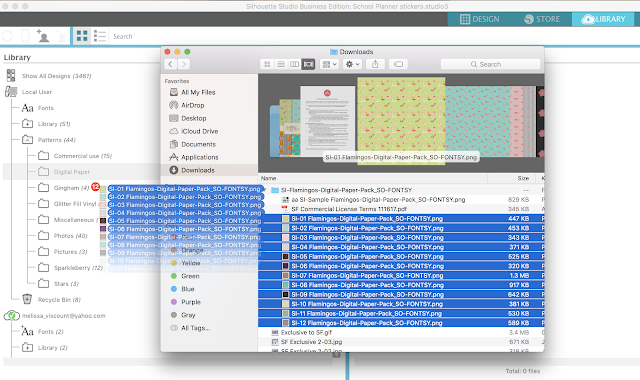Click the Gingham folder icon
Image resolution: width=640 pixels, height=380 pixels.
point(43,188)
